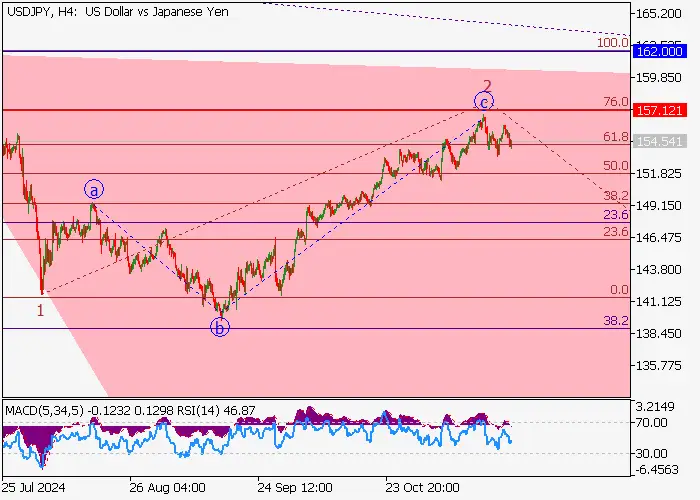The width and height of the screenshot is (700, 500).
Task: Click the 141.125 price axis value
Action: (x=659, y=302)
